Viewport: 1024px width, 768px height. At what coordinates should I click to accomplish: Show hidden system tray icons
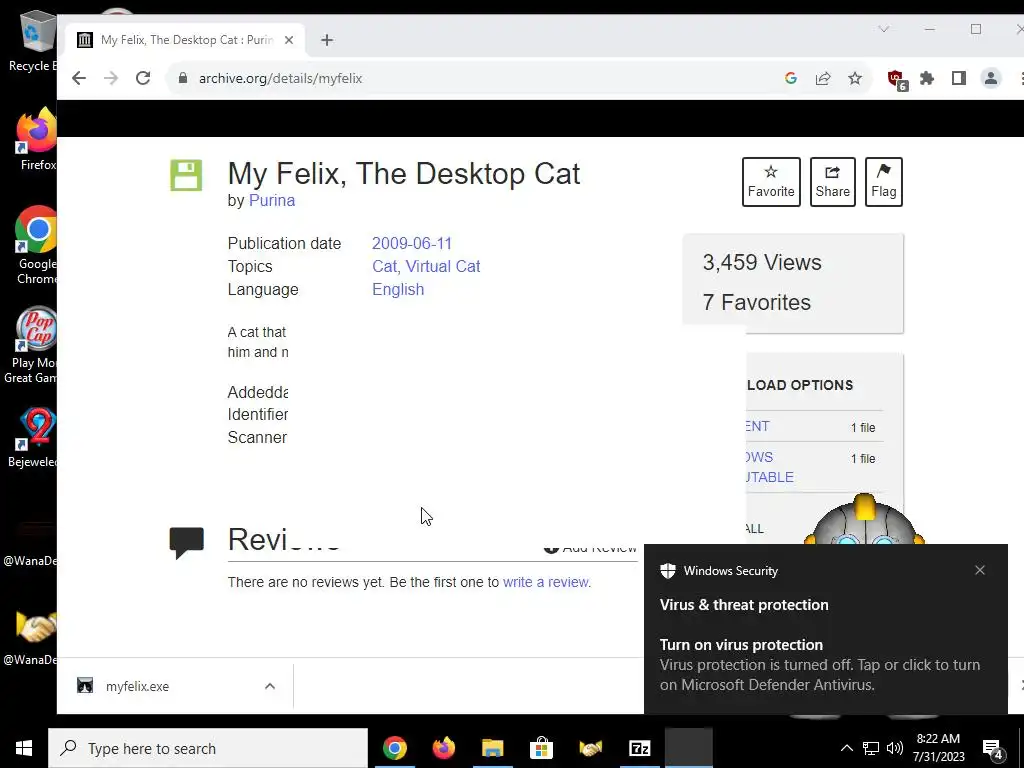[x=846, y=748]
